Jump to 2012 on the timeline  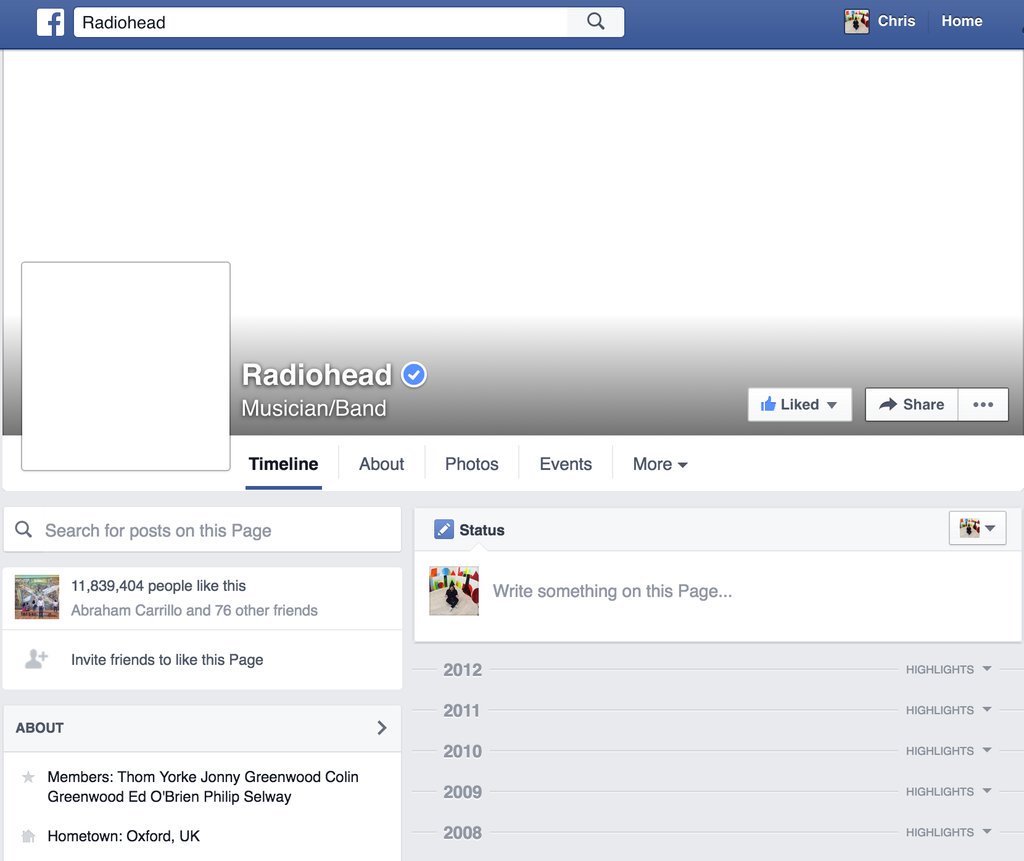click(x=462, y=670)
